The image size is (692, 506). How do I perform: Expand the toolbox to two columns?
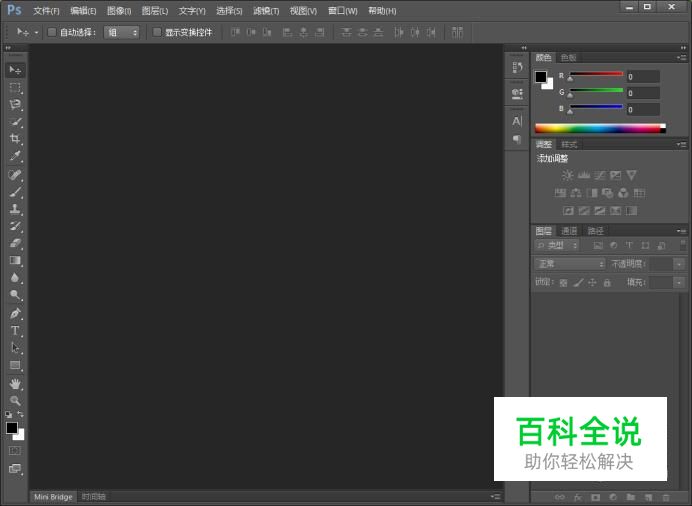coord(8,48)
